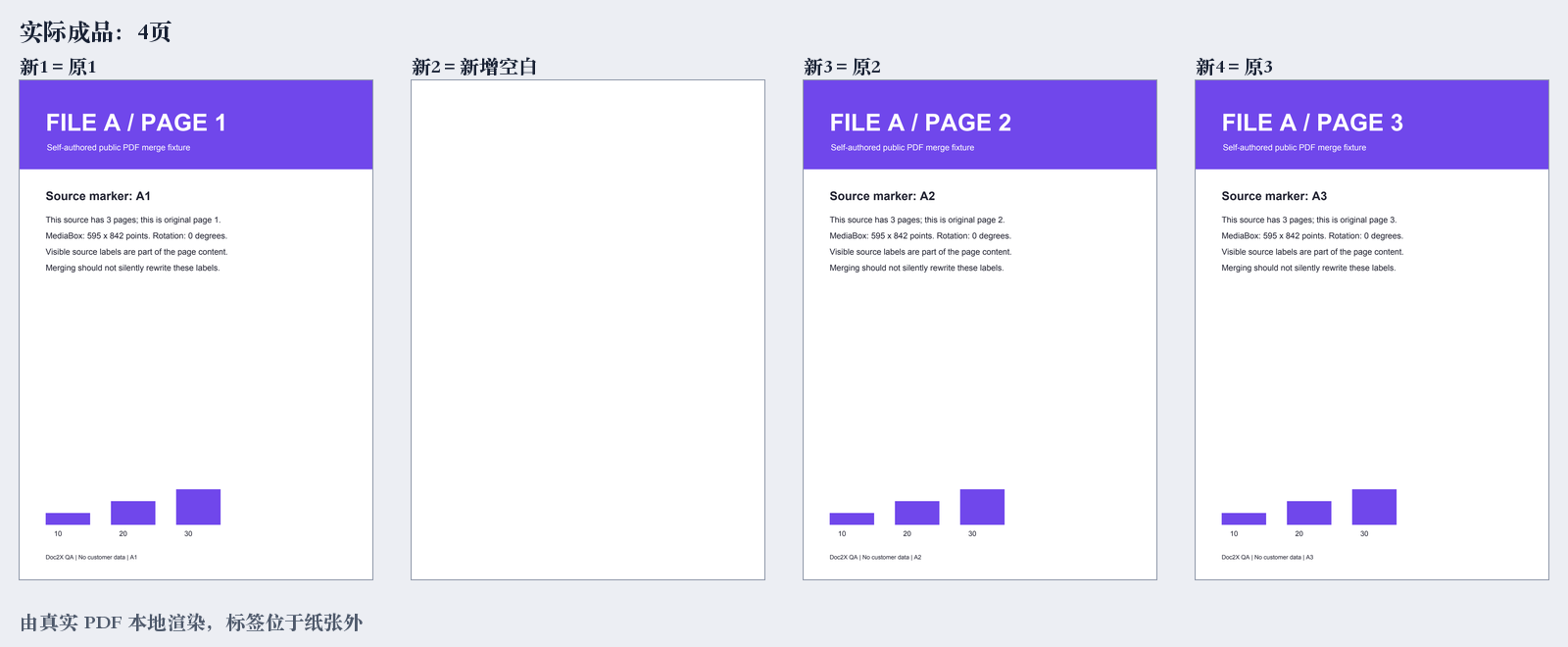Click the MediaBox line on the A1 page
This screenshot has width=1568, height=647.
(136, 236)
